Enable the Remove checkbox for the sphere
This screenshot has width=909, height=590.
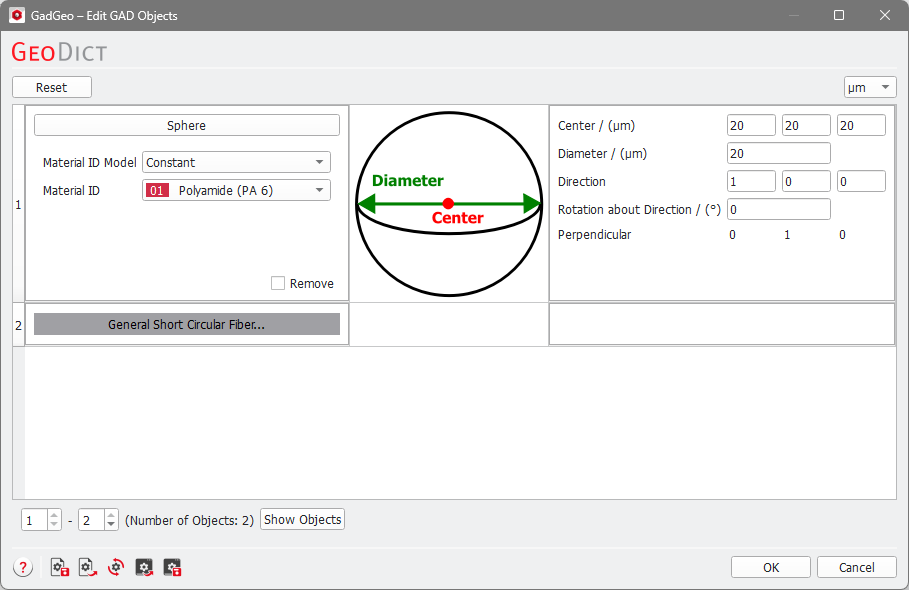[x=278, y=283]
